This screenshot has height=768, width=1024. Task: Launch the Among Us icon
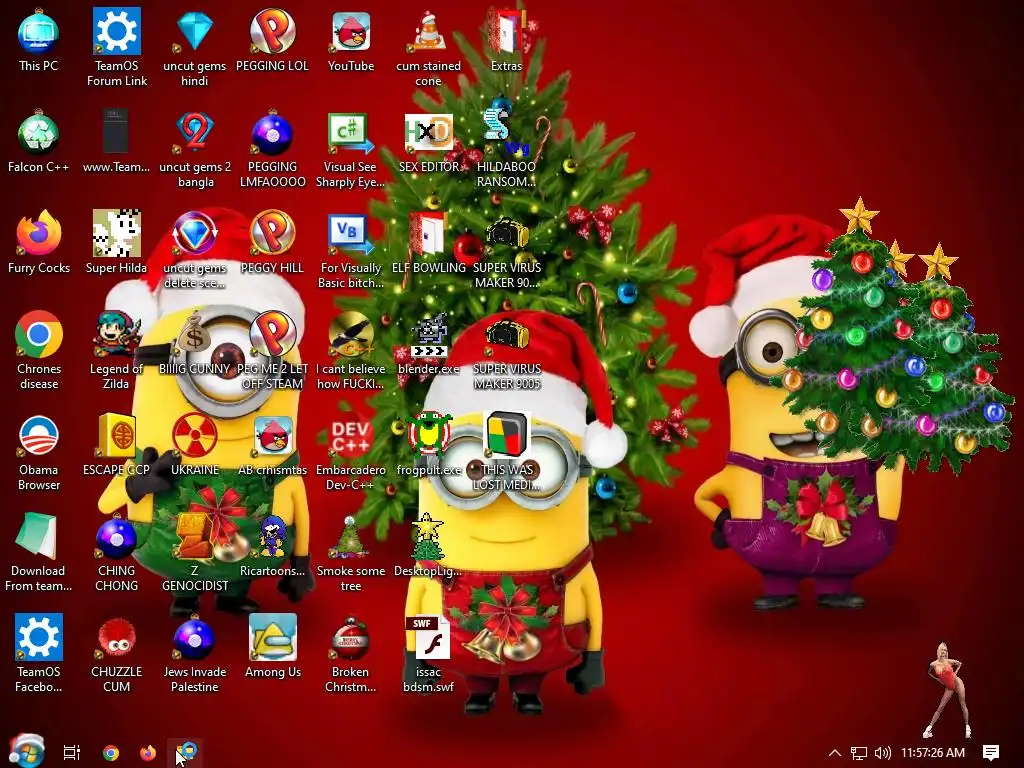[272, 637]
